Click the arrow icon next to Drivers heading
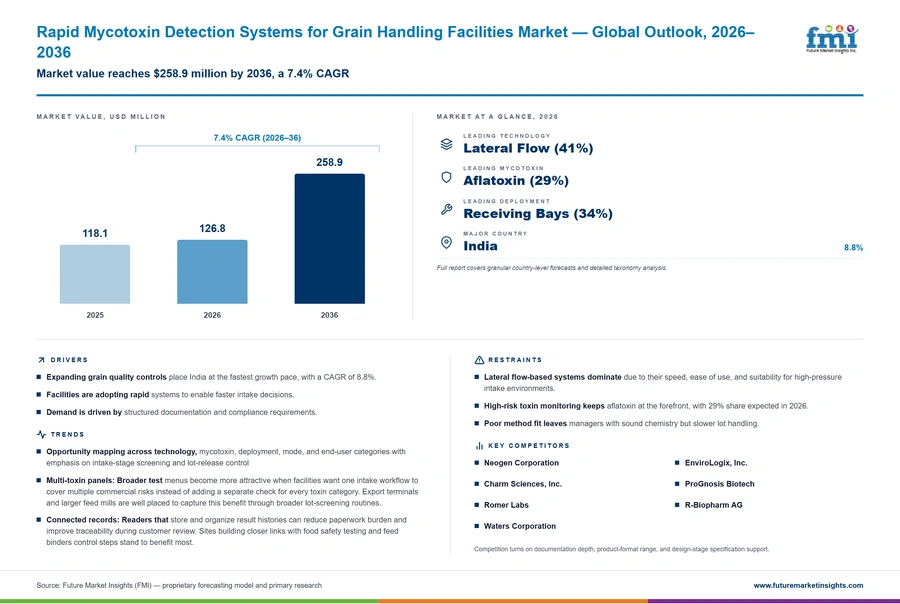The width and height of the screenshot is (900, 604). pos(41,360)
